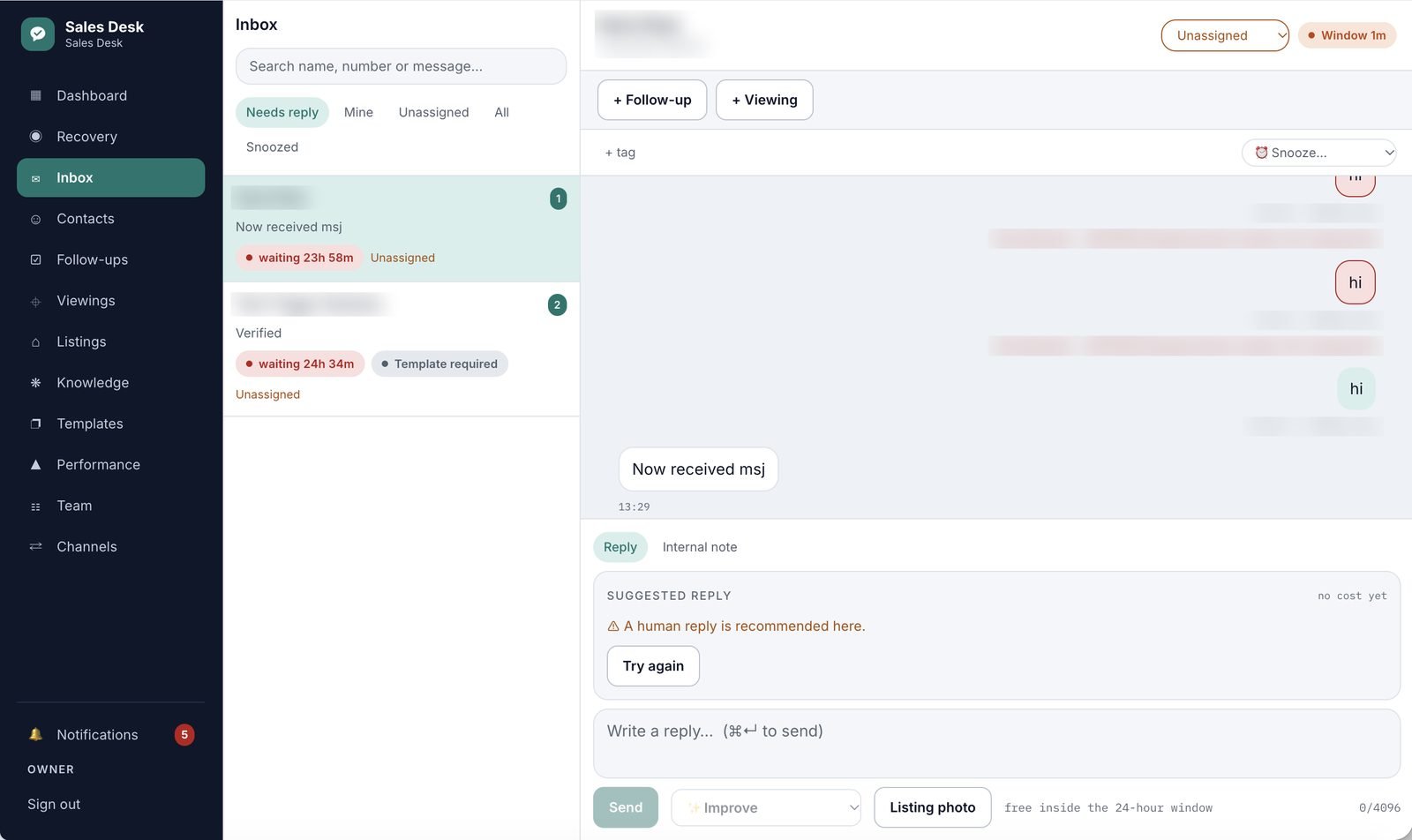Screen dimensions: 1412x840
Task: Click the Send button
Action: point(626,807)
